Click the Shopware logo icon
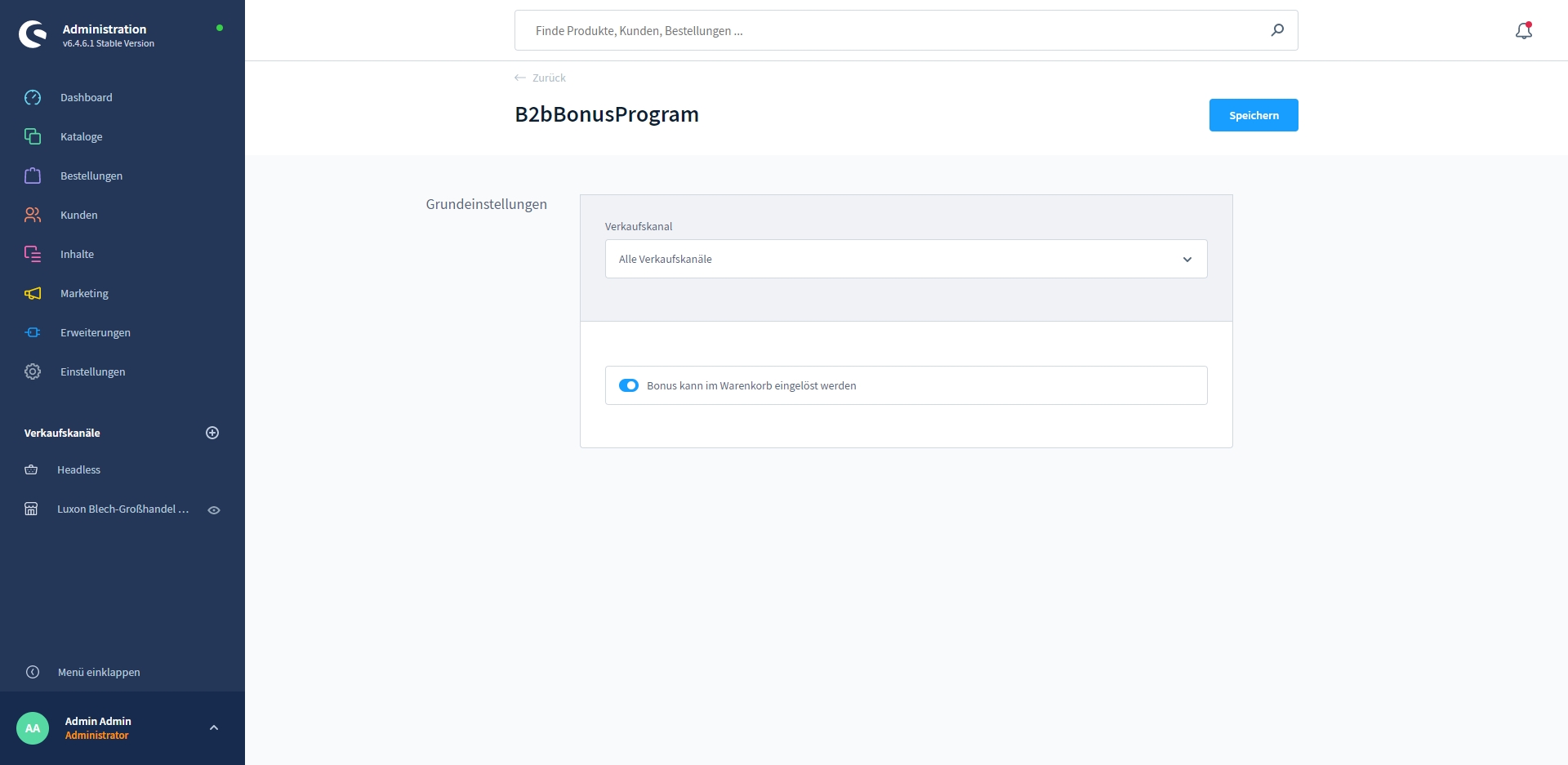Viewport: 1568px width, 765px height. tap(33, 34)
